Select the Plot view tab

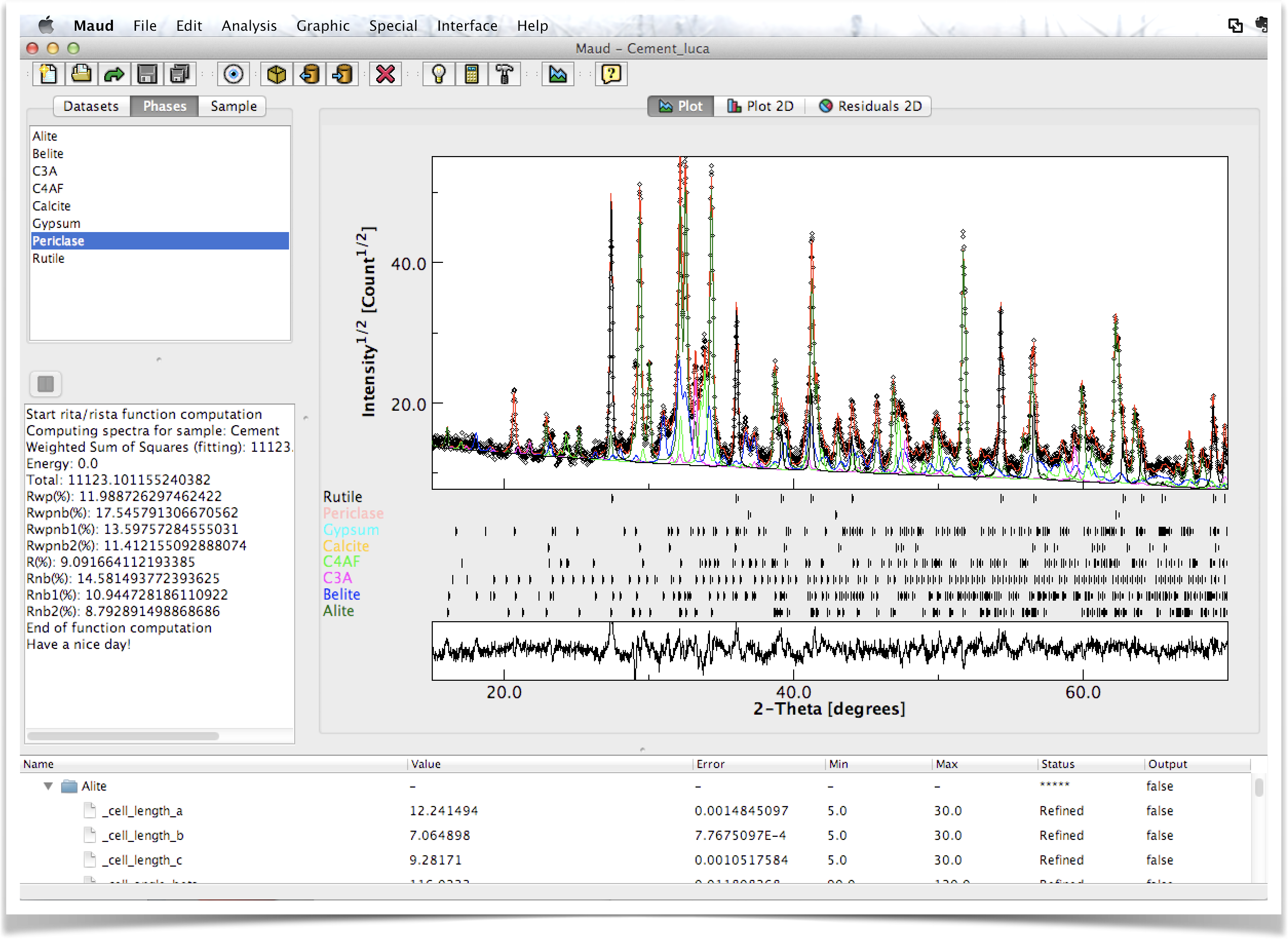pyautogui.click(x=681, y=106)
